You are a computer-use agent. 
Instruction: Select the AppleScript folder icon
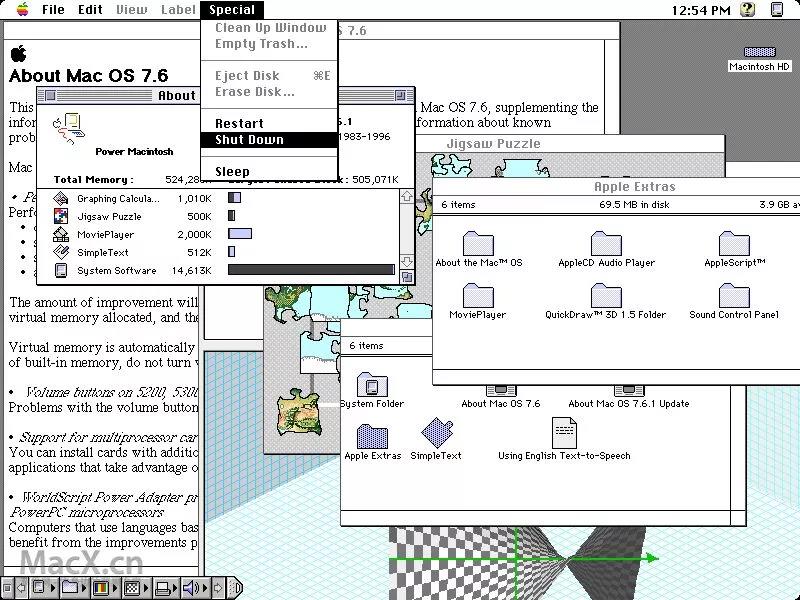[734, 243]
